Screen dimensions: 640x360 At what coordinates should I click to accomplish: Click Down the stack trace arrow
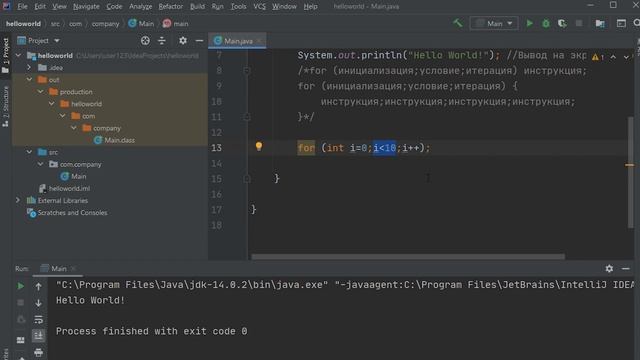coord(38,303)
